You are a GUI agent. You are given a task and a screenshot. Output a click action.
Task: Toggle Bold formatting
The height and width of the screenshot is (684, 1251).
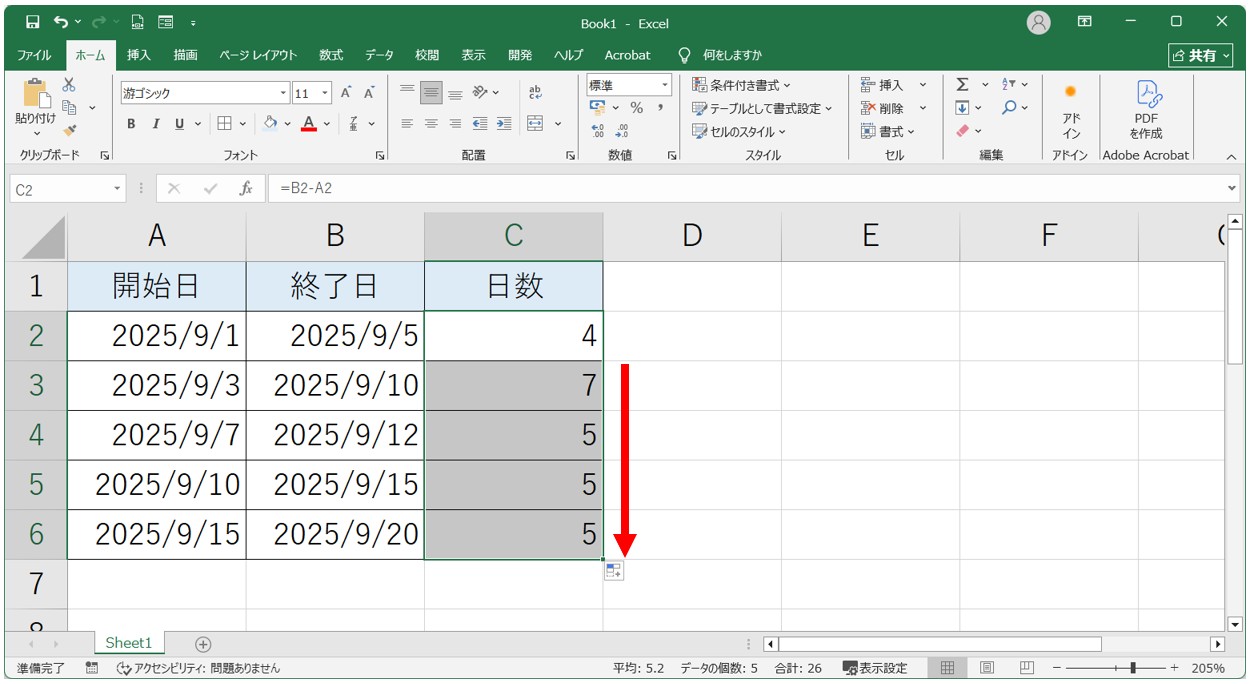[131, 124]
